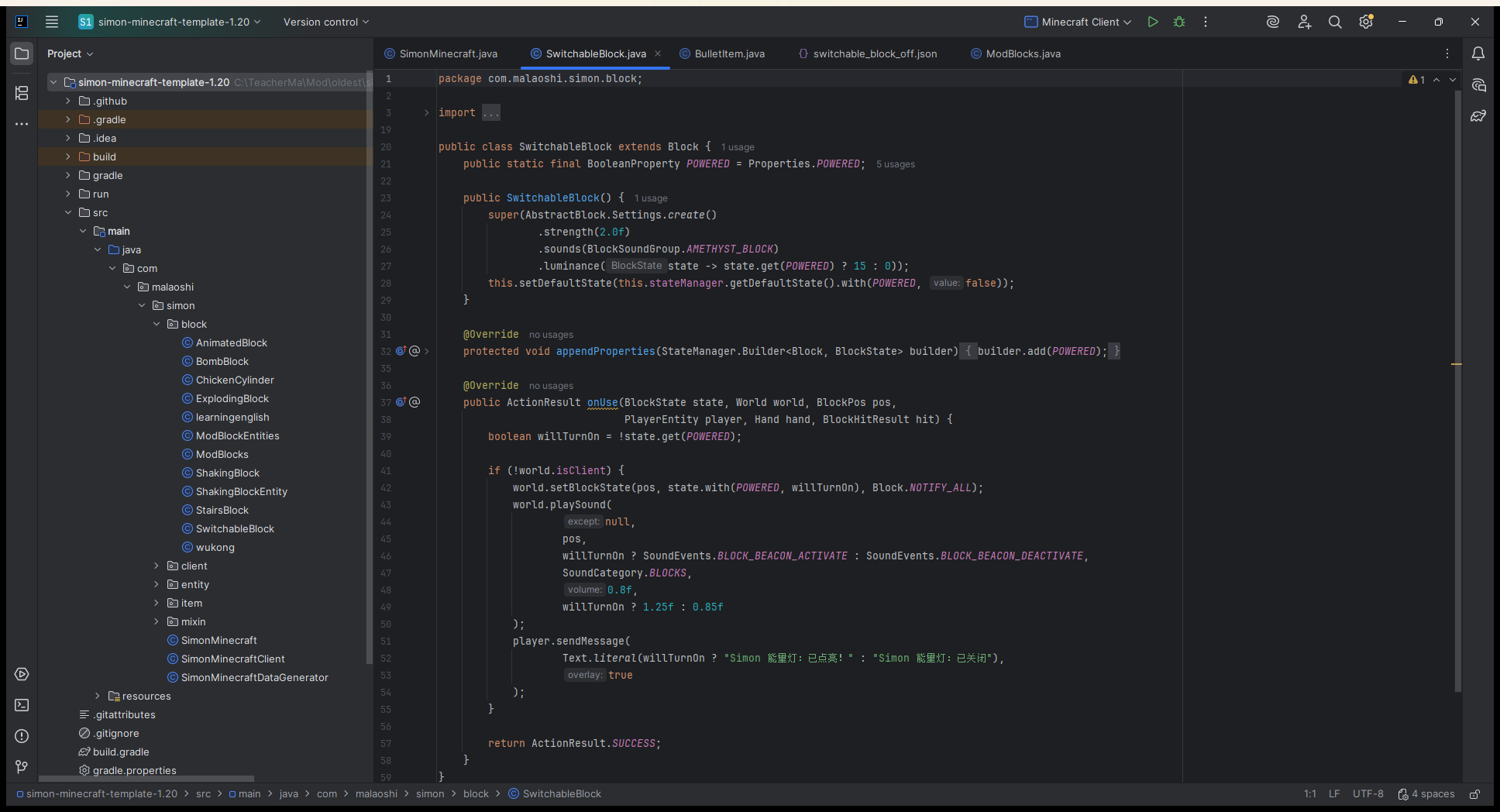Image resolution: width=1500 pixels, height=812 pixels.
Task: Open Search Everywhere magnifier
Action: [x=1335, y=22]
